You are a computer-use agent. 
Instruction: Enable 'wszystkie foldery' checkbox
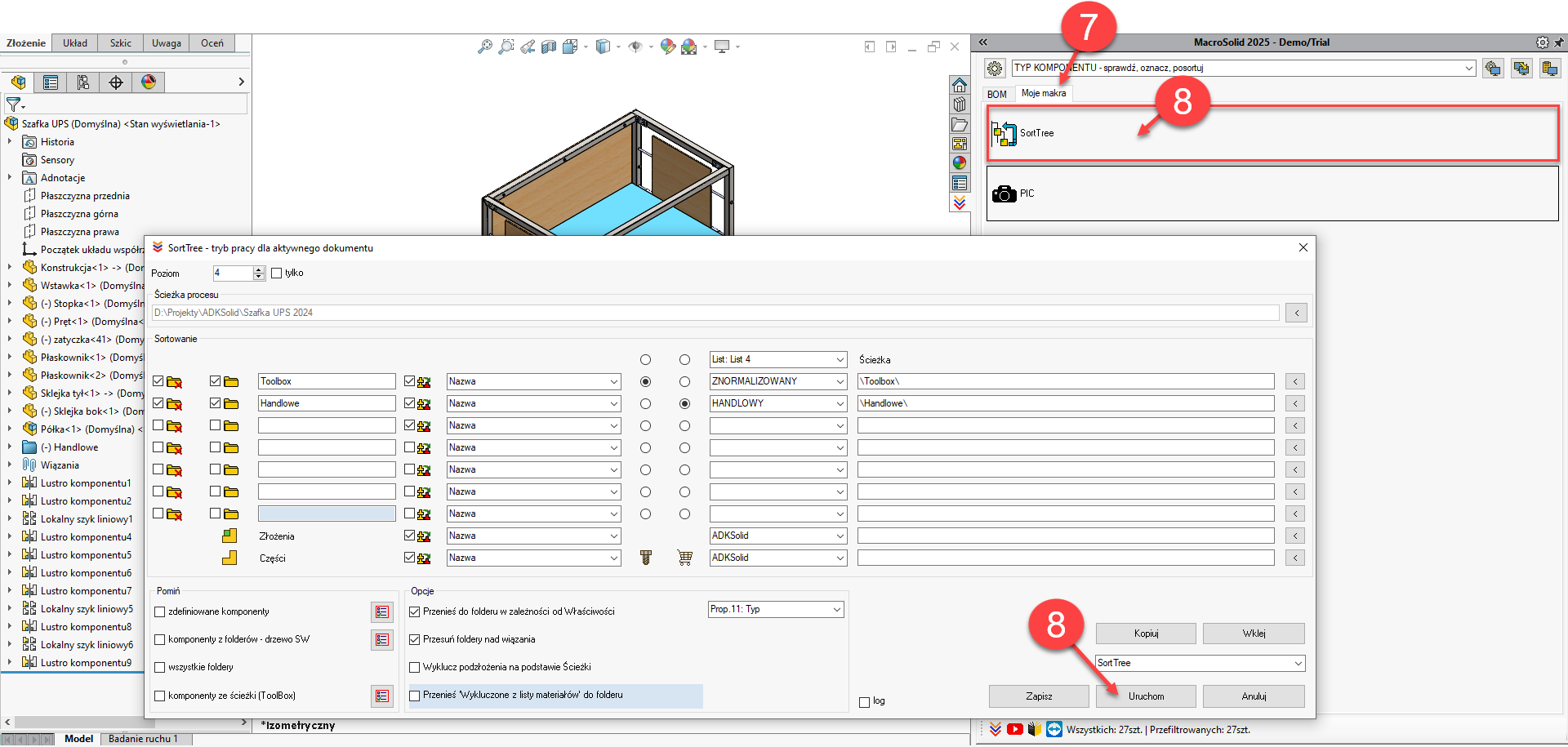coord(160,667)
